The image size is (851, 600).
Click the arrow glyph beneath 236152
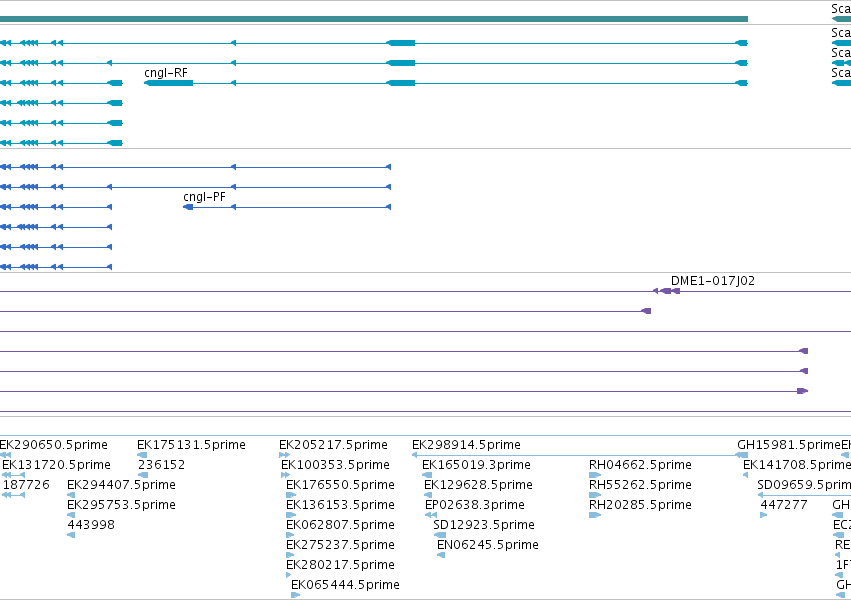143,475
